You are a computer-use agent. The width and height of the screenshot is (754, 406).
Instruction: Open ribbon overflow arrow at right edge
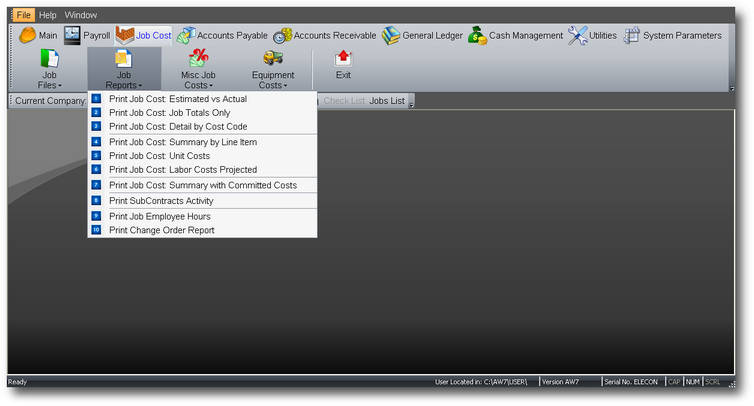[732, 89]
